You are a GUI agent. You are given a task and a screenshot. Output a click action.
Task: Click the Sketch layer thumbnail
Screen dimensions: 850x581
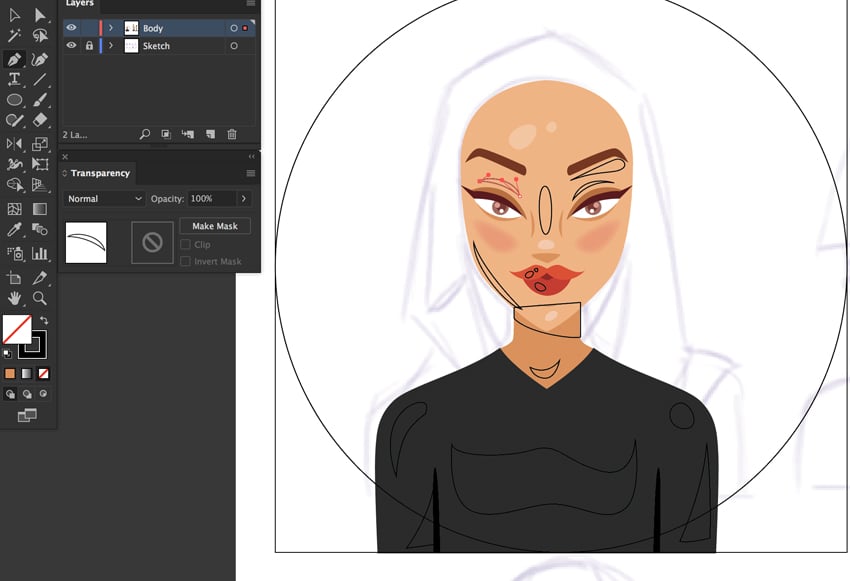[131, 46]
